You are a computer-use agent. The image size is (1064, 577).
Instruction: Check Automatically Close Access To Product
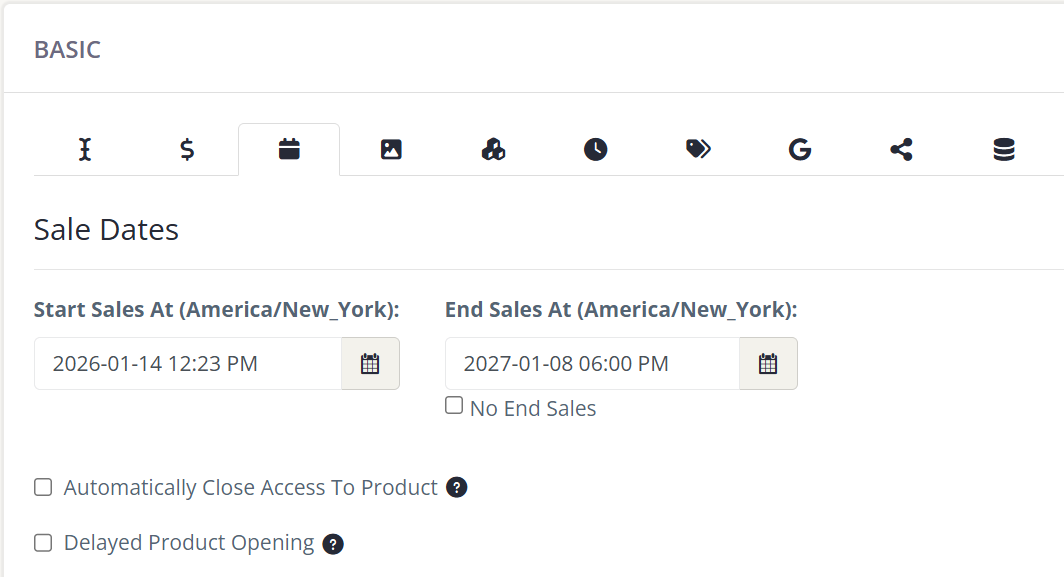pyautogui.click(x=42, y=486)
